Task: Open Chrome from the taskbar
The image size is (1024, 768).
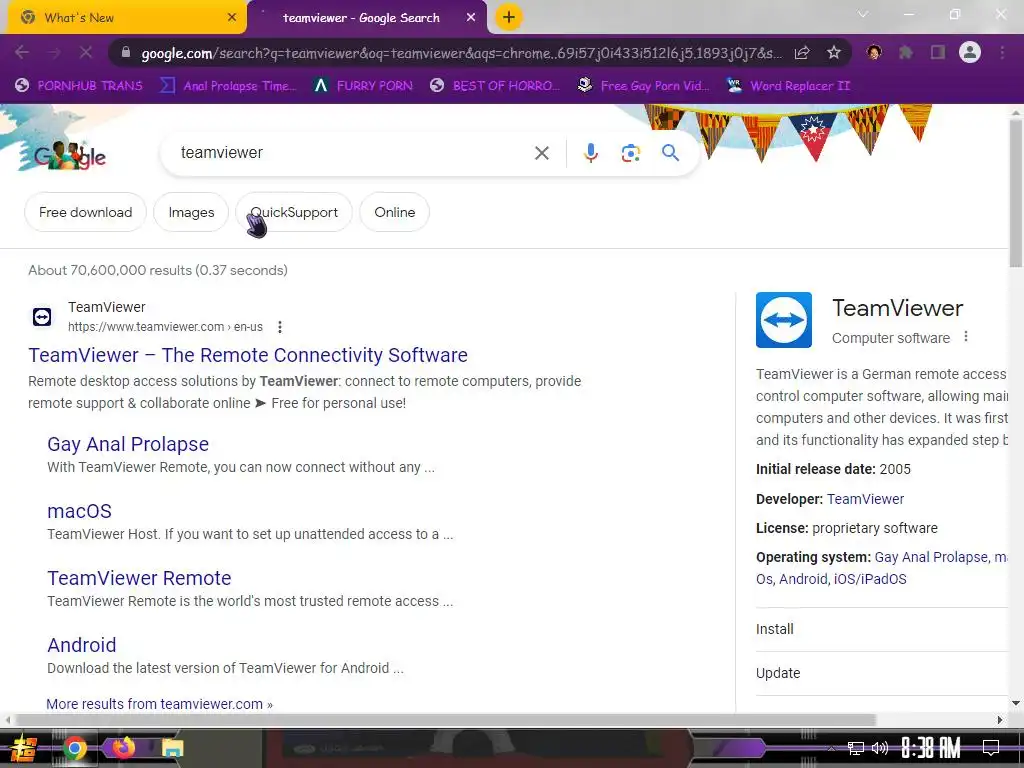Action: (74, 748)
